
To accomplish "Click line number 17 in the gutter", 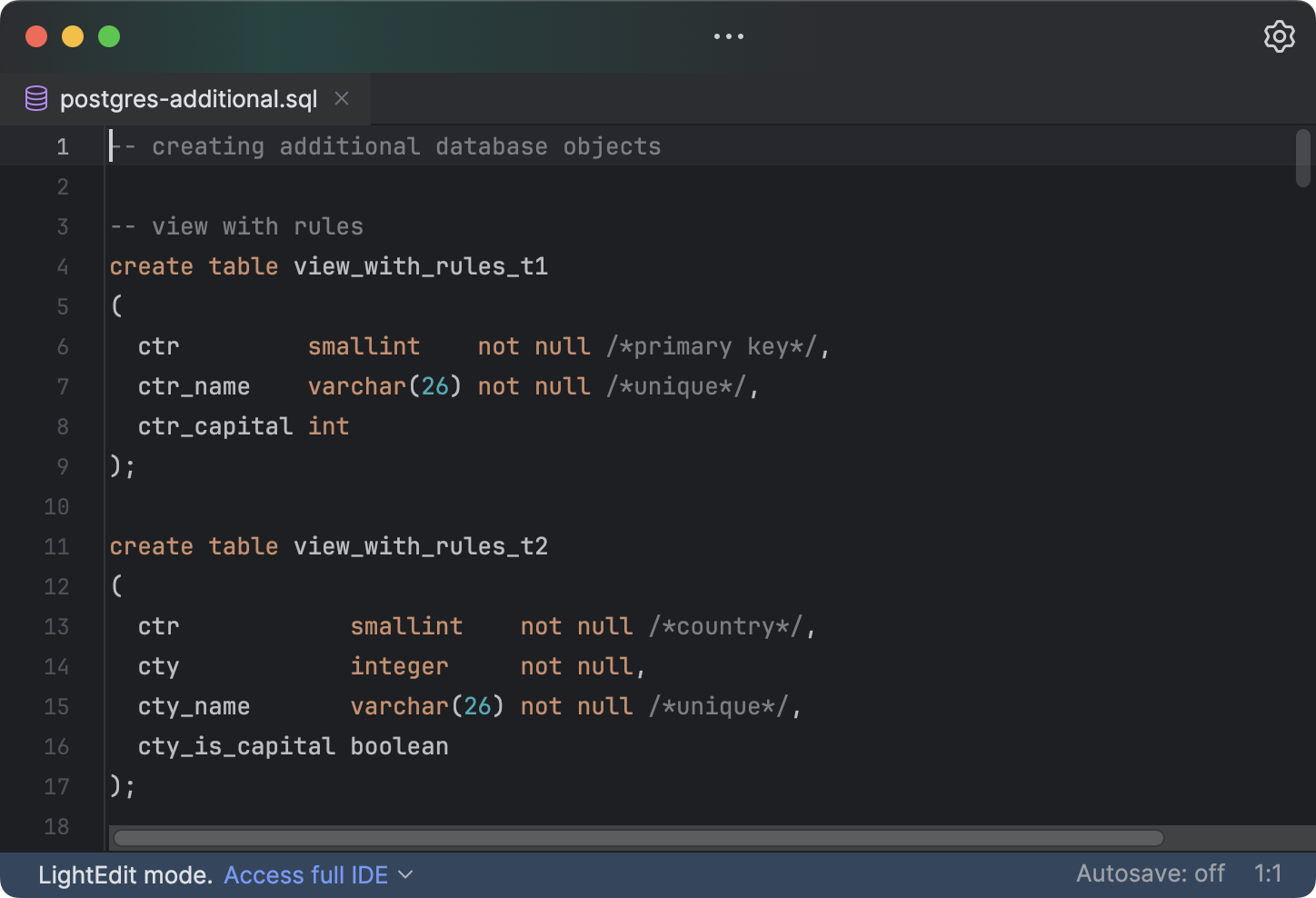I will (x=56, y=786).
